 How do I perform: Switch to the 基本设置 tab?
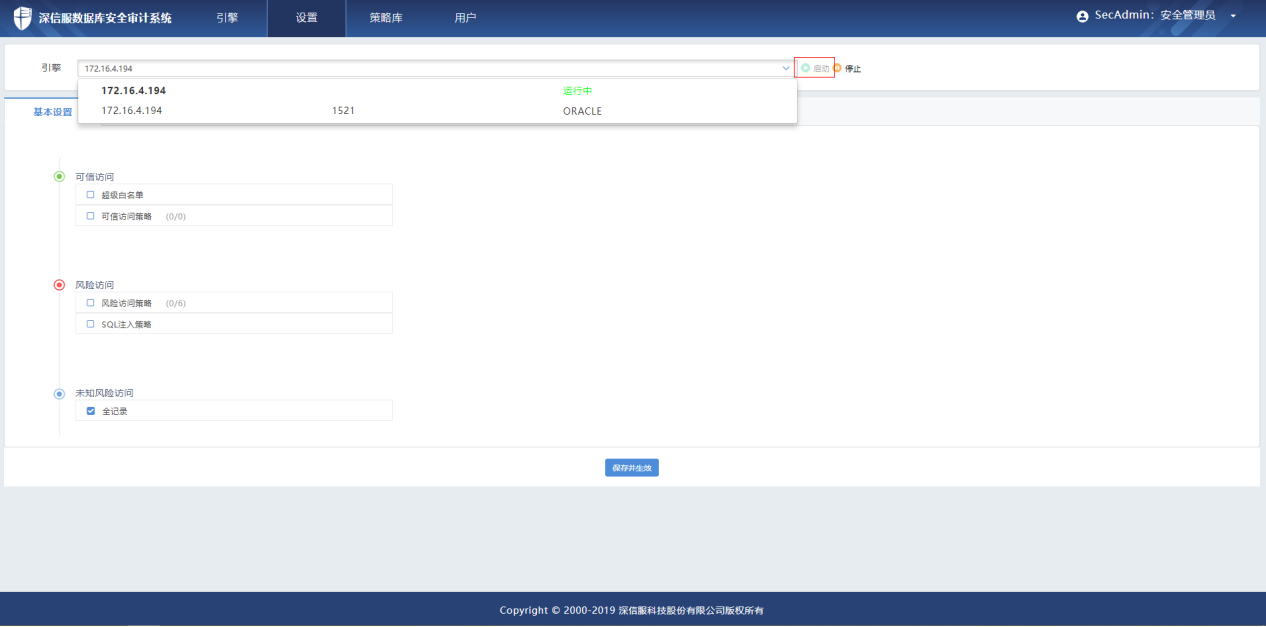click(x=53, y=112)
